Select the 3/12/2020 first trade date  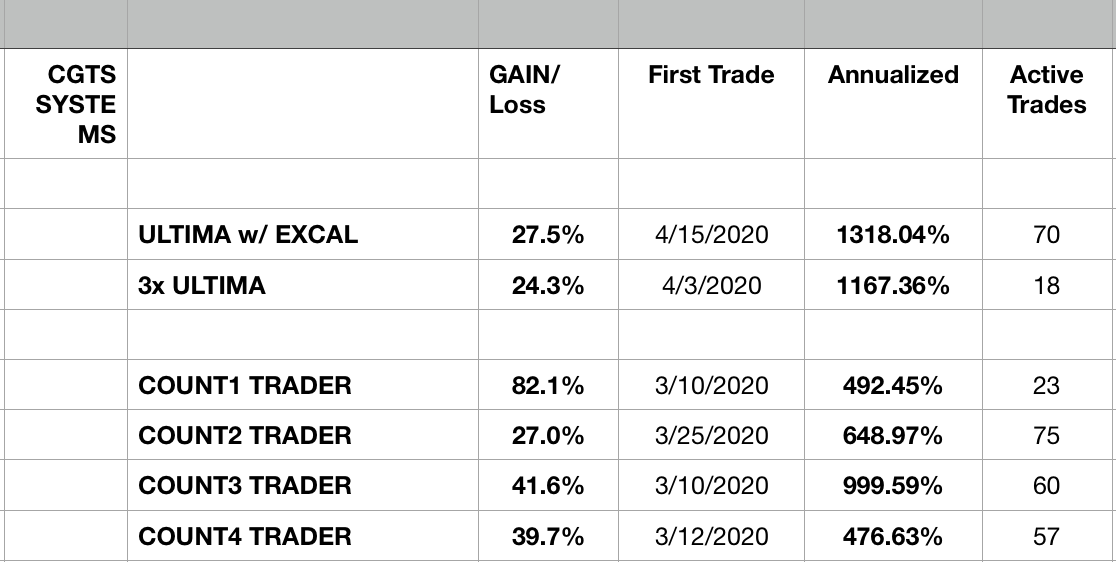coord(711,537)
